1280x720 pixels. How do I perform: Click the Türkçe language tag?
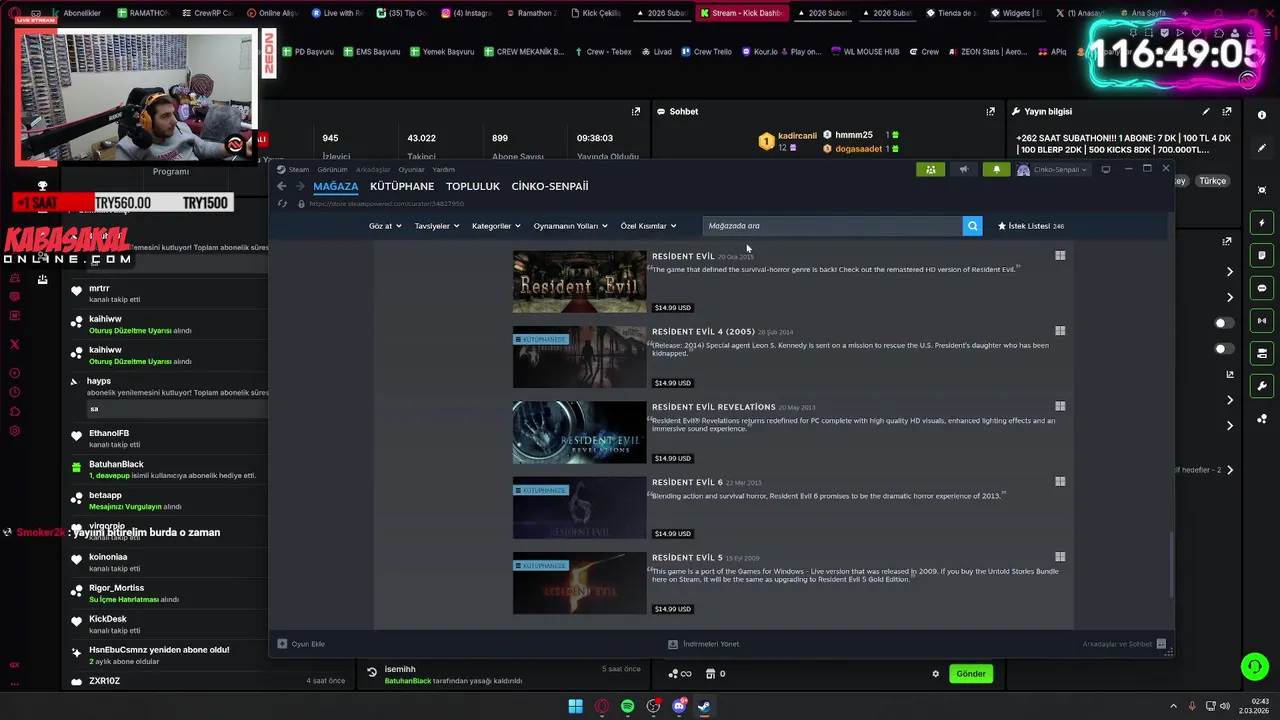tap(1212, 181)
